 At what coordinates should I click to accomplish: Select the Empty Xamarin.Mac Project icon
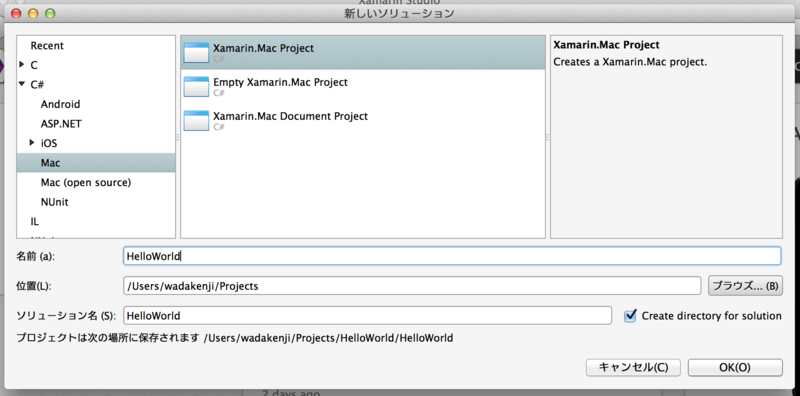click(196, 86)
